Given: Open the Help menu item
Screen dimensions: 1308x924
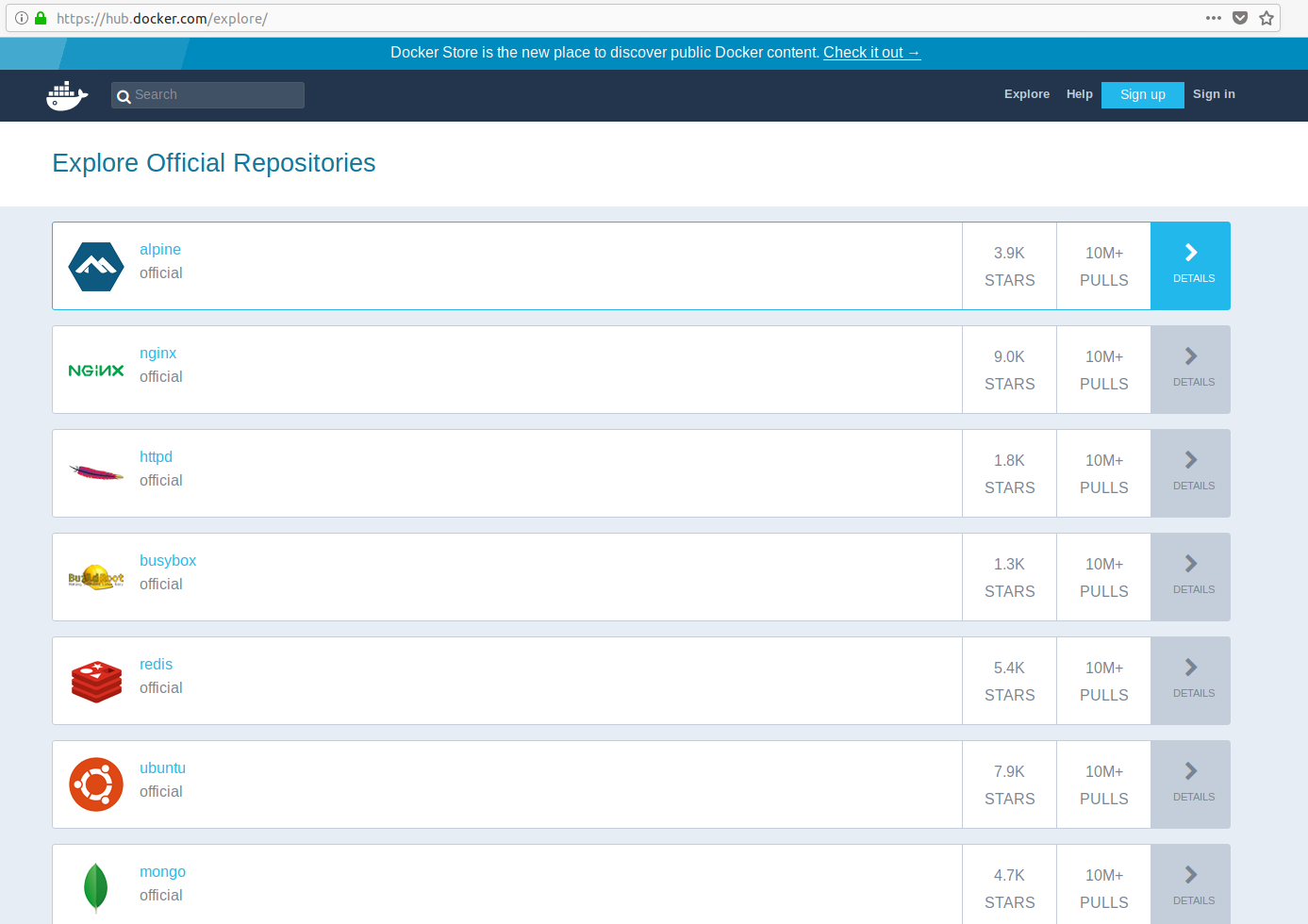Looking at the screenshot, I should click(1079, 94).
